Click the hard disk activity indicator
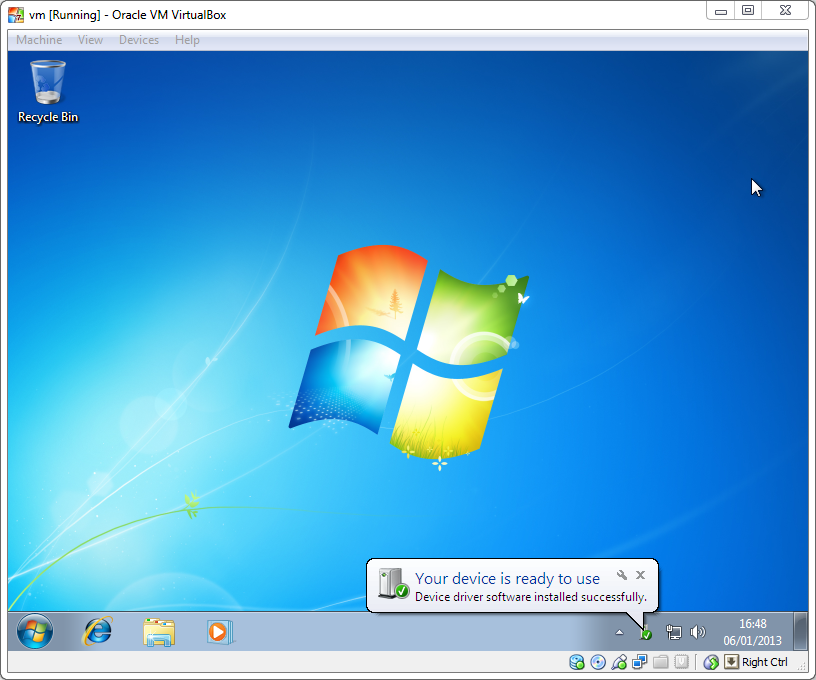816x680 pixels. click(577, 662)
